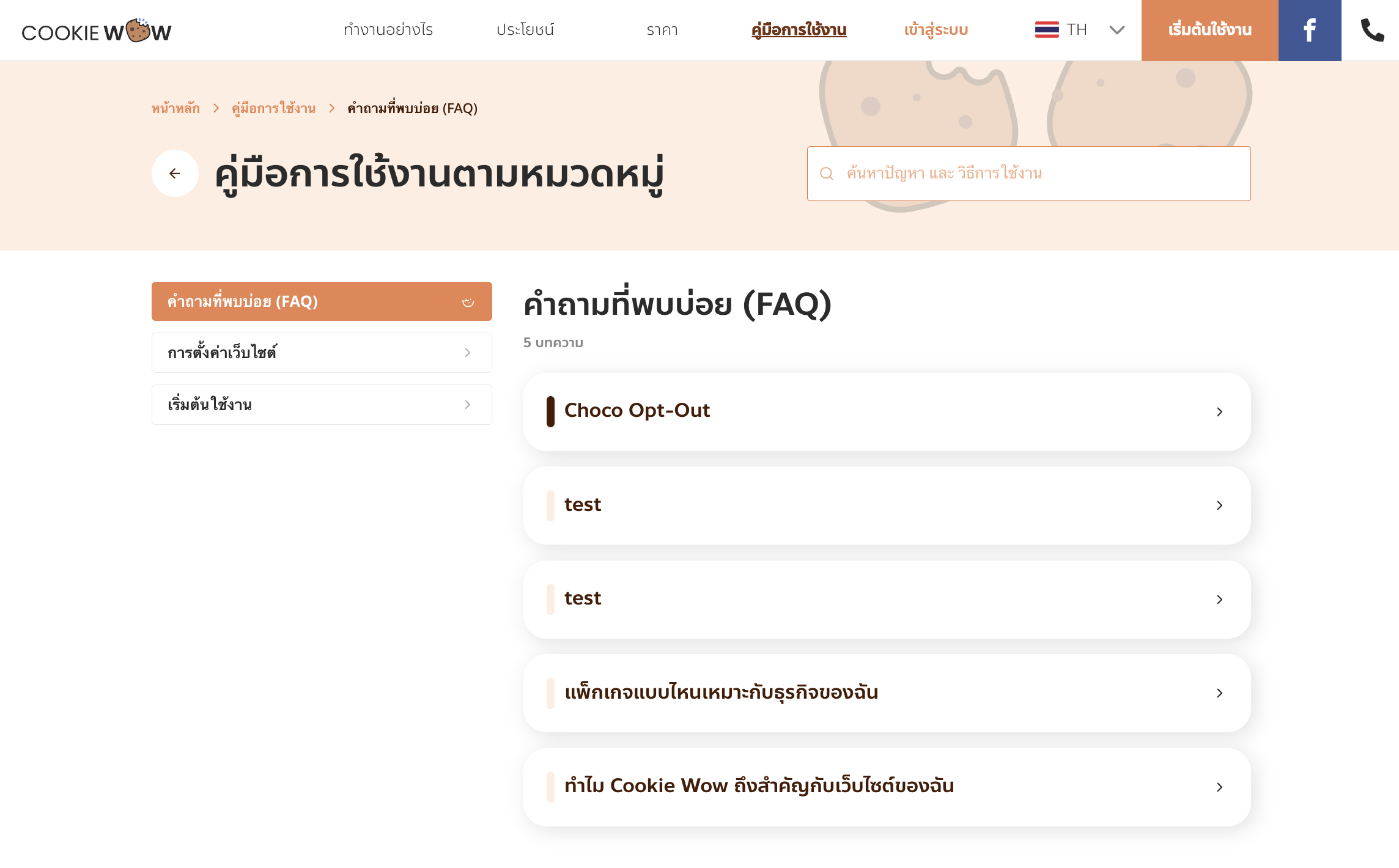The height and width of the screenshot is (868, 1399).
Task: Click the เข้าสู่ระบบ login link
Action: pos(936,30)
